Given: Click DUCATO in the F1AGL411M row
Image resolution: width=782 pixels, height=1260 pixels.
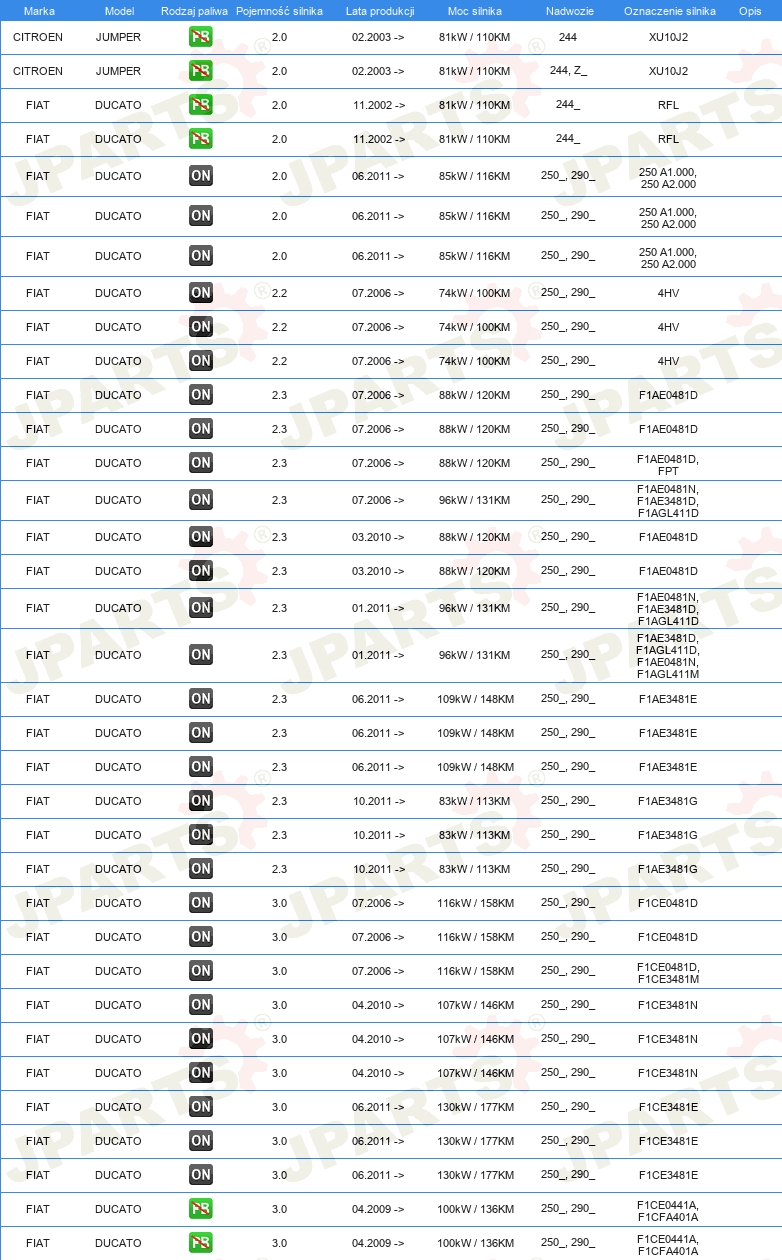Looking at the screenshot, I should pos(118,655).
